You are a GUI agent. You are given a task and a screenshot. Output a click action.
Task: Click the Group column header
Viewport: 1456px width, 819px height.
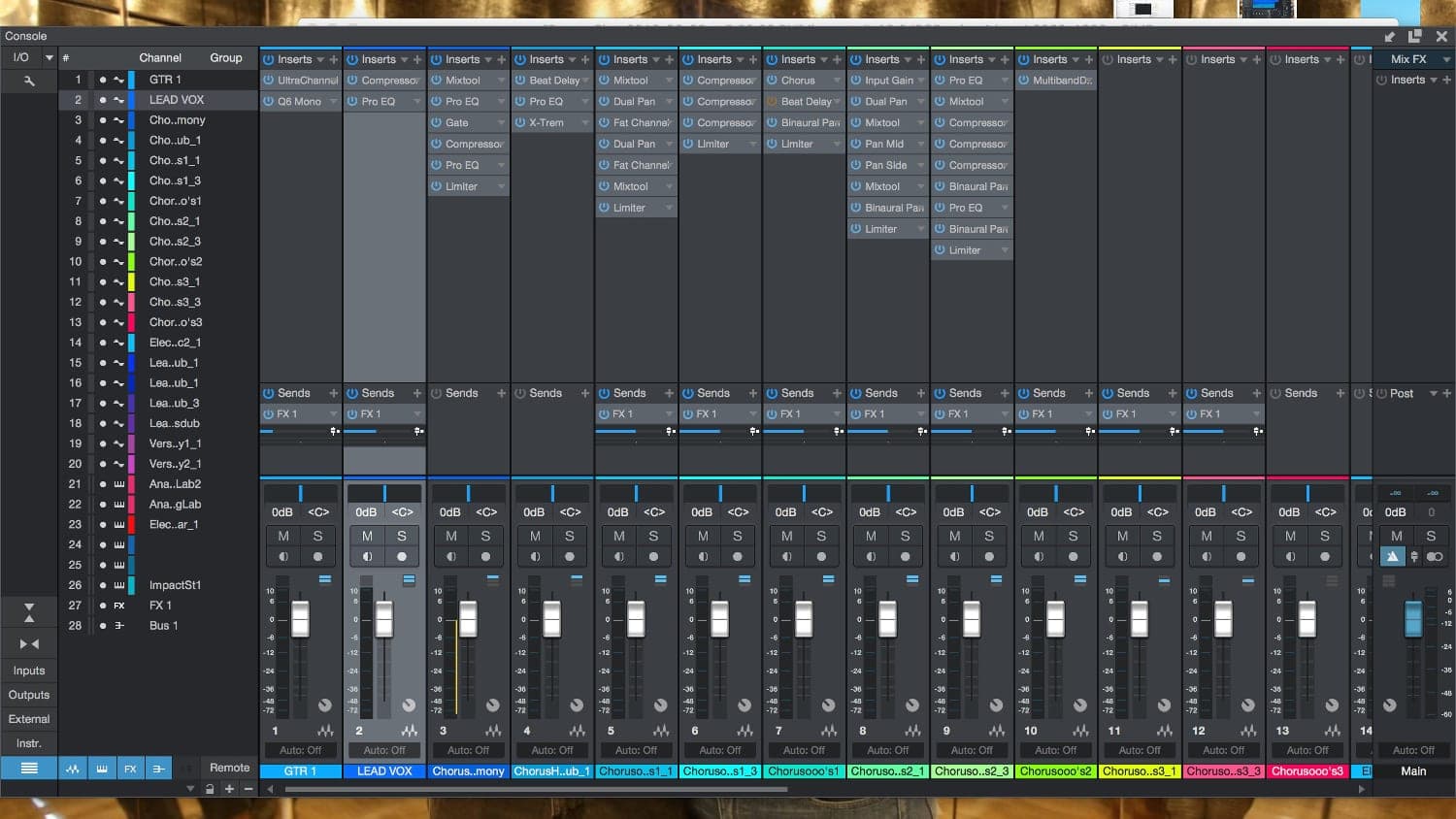[x=226, y=57]
